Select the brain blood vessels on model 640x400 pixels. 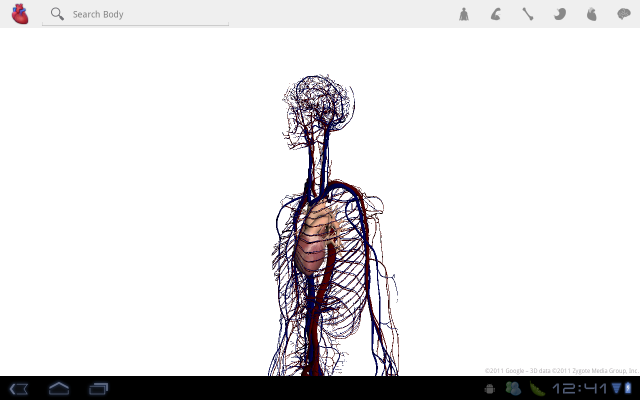point(318,104)
